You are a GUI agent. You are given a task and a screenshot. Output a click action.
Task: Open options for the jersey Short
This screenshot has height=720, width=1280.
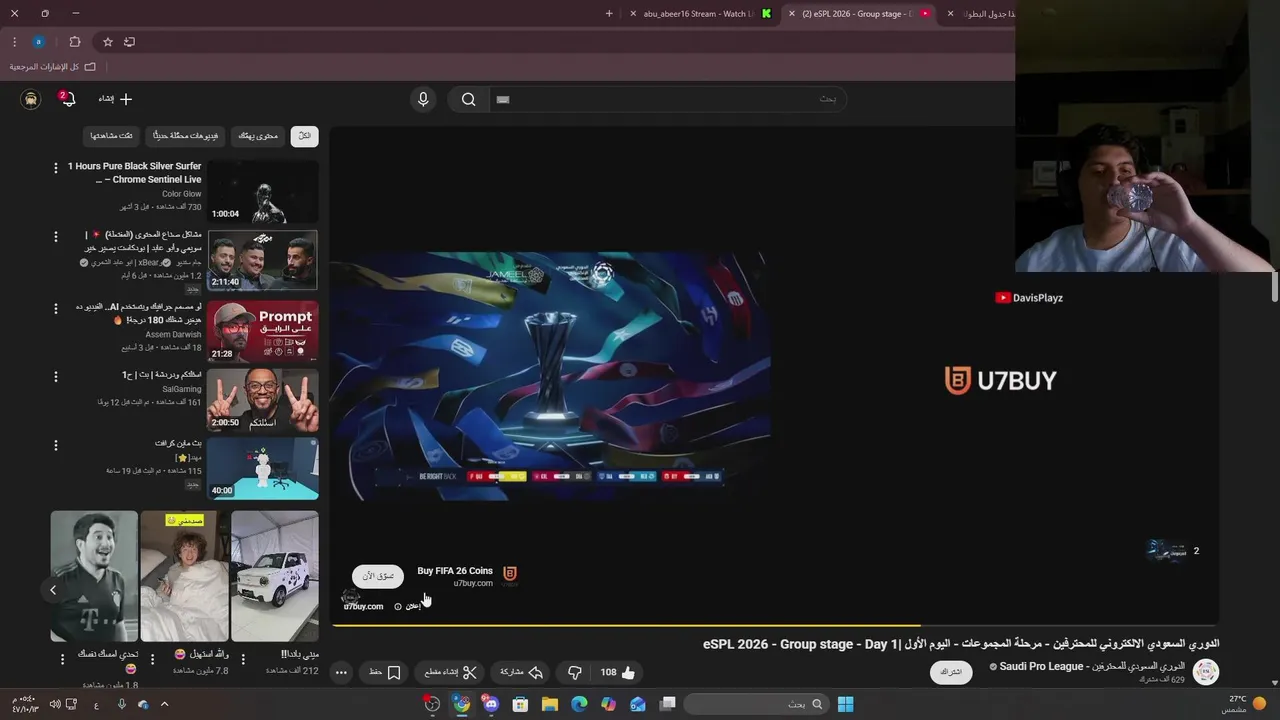pos(62,660)
